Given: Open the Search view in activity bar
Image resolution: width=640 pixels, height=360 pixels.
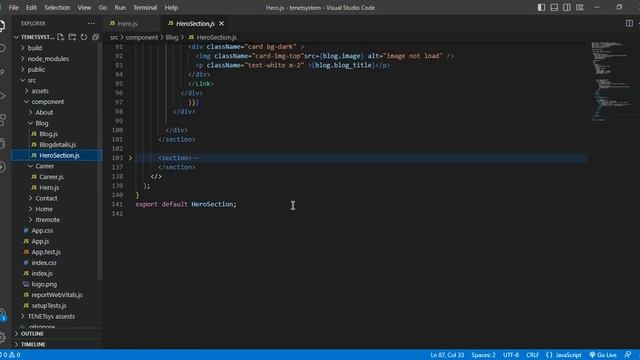Looking at the screenshot, I should 2,48.
